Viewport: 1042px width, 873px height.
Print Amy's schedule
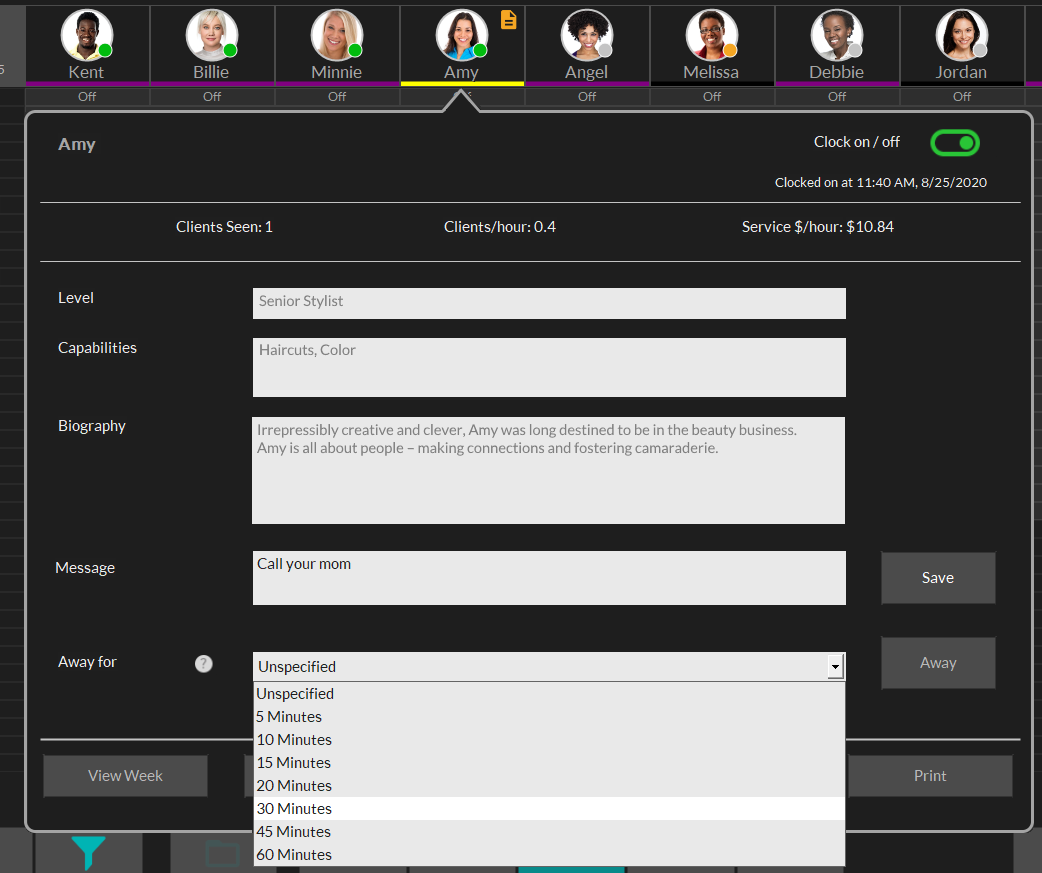[x=930, y=775]
